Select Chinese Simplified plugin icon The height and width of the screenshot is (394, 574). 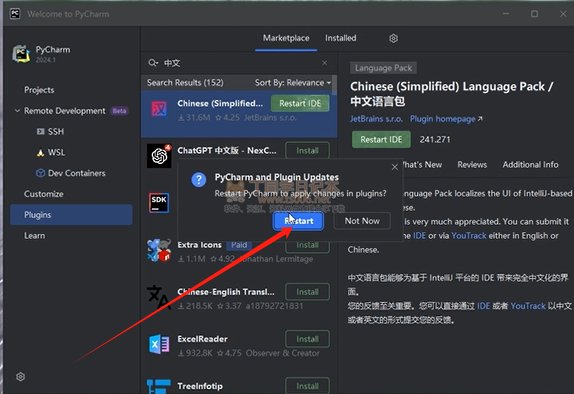tap(159, 109)
